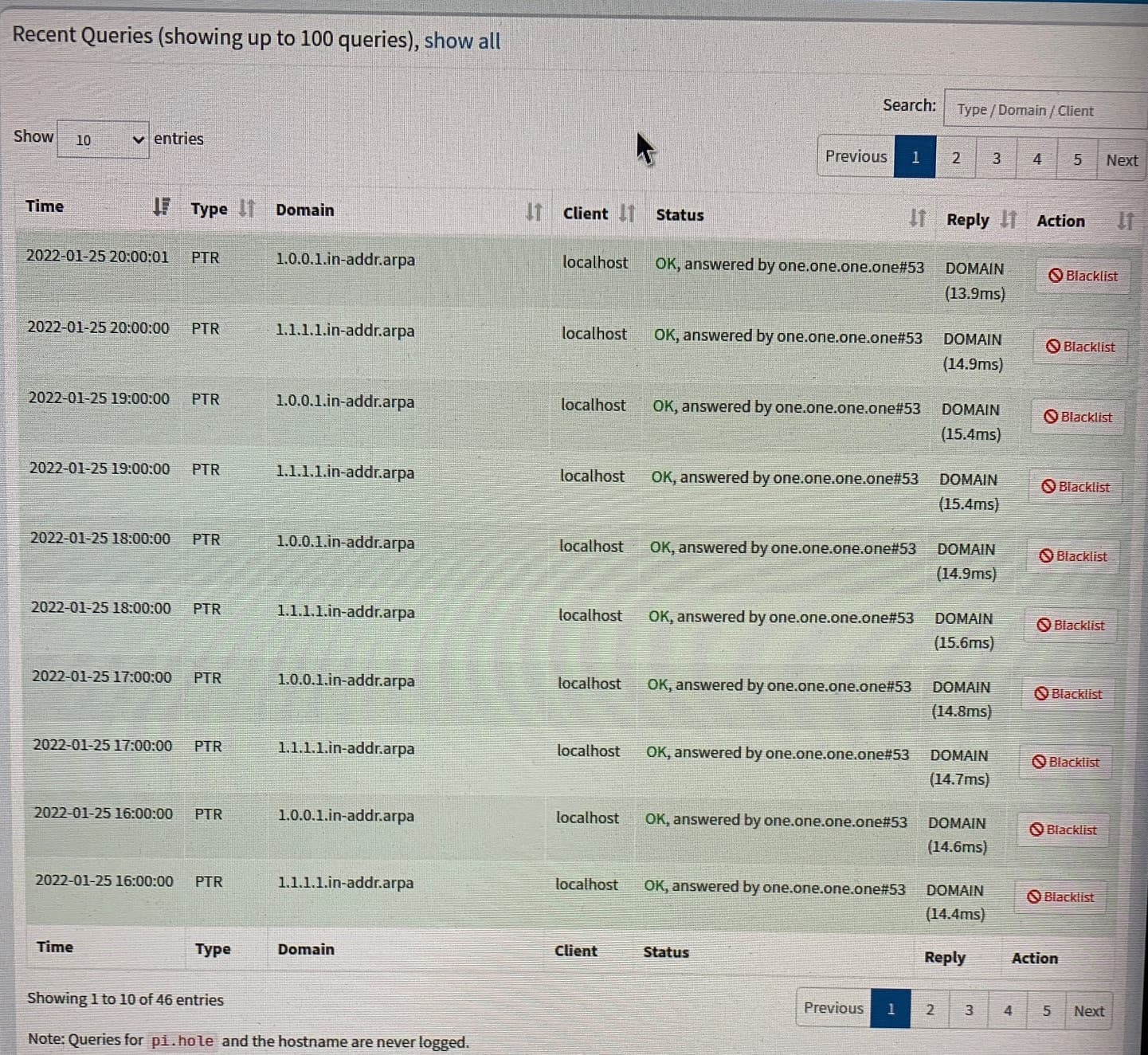Focus the Type / Domain / Client search box
The height and width of the screenshot is (1055, 1148).
coord(1045,109)
